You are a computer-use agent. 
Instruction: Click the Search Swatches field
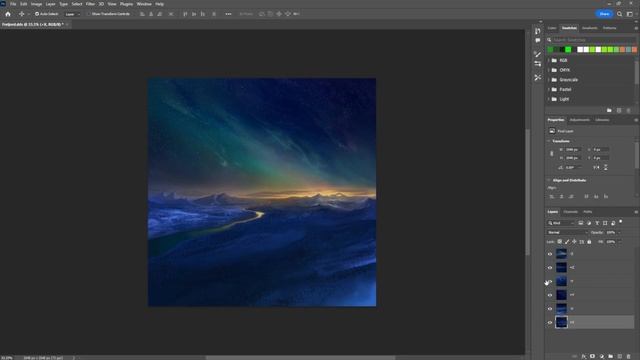(x=591, y=40)
